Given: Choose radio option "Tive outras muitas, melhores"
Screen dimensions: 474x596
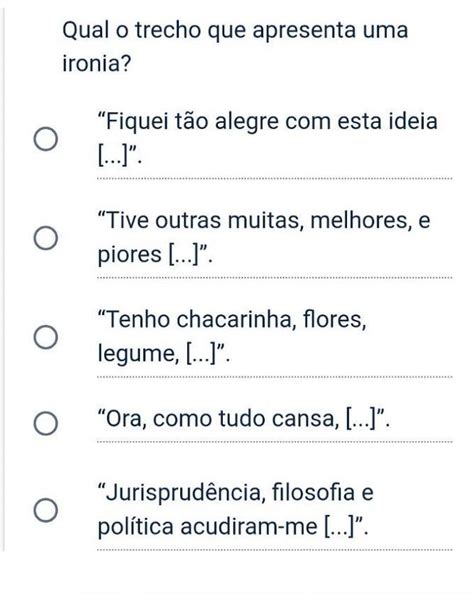Looking at the screenshot, I should tap(46, 238).
